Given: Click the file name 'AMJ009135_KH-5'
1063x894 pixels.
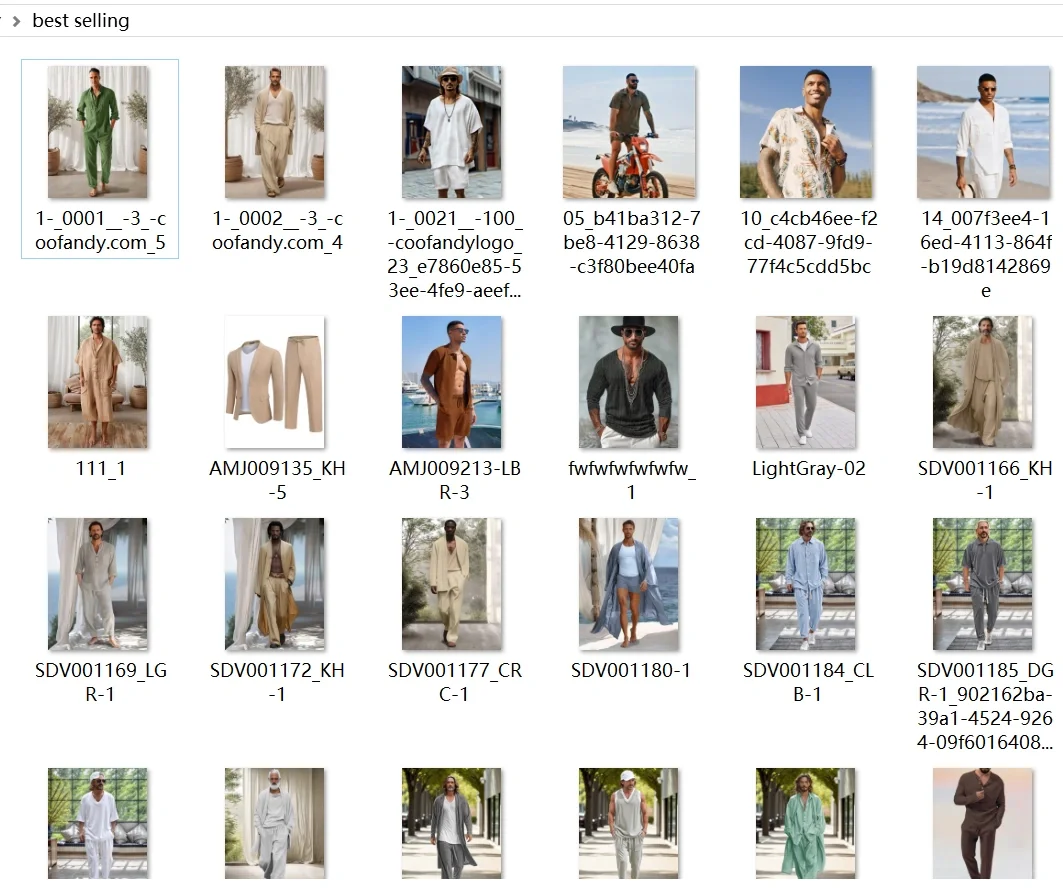Looking at the screenshot, I should [x=277, y=480].
